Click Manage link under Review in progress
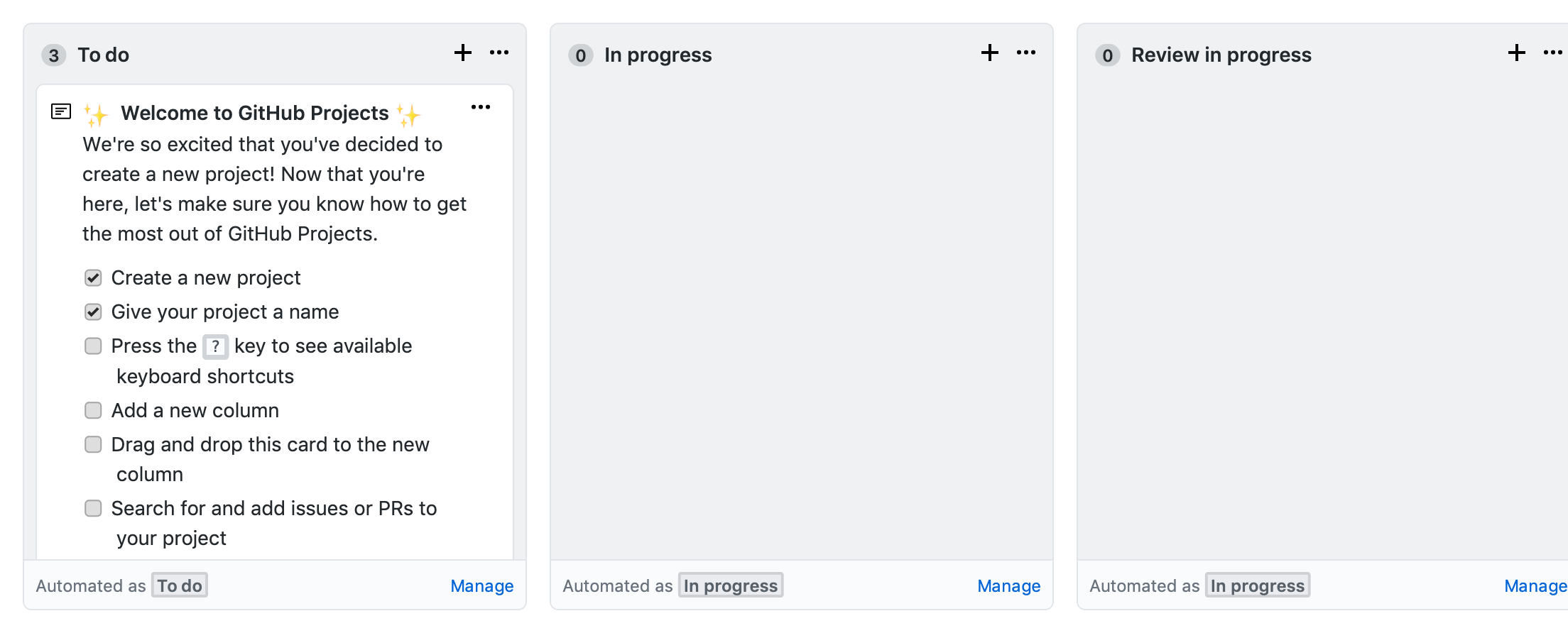This screenshot has width=1568, height=633. tap(1535, 585)
